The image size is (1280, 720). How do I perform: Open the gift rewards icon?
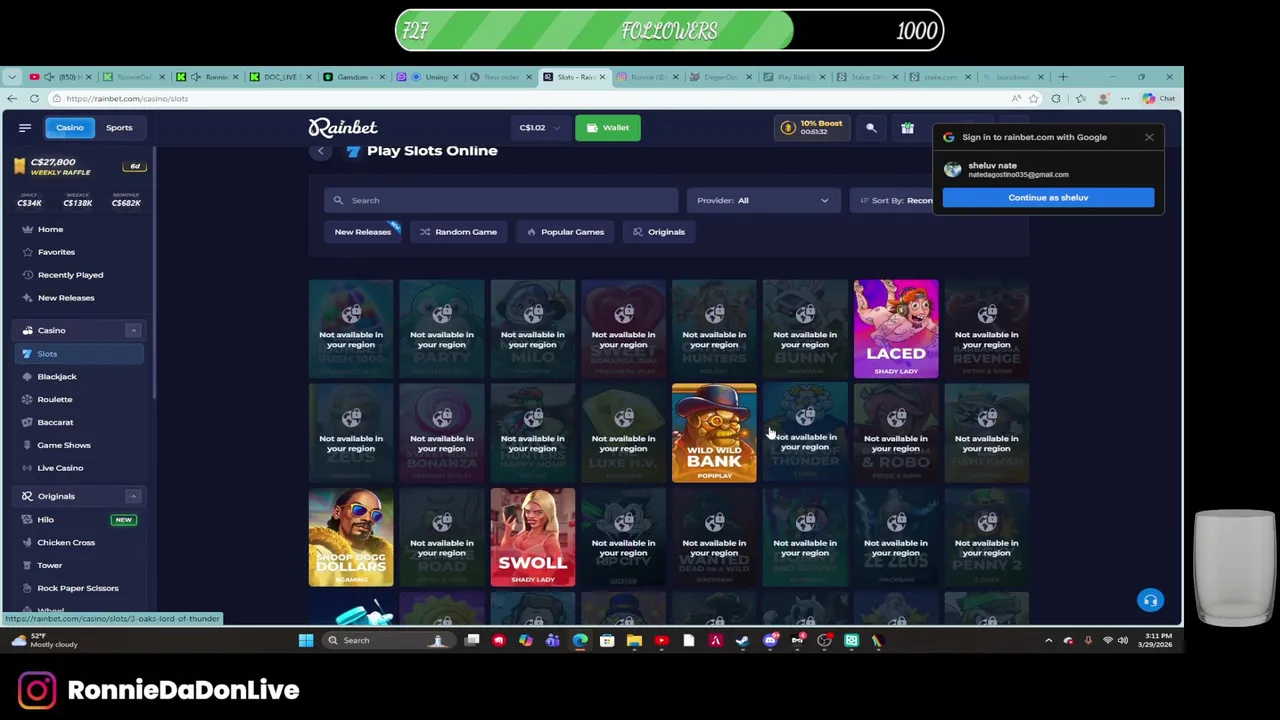click(x=907, y=127)
